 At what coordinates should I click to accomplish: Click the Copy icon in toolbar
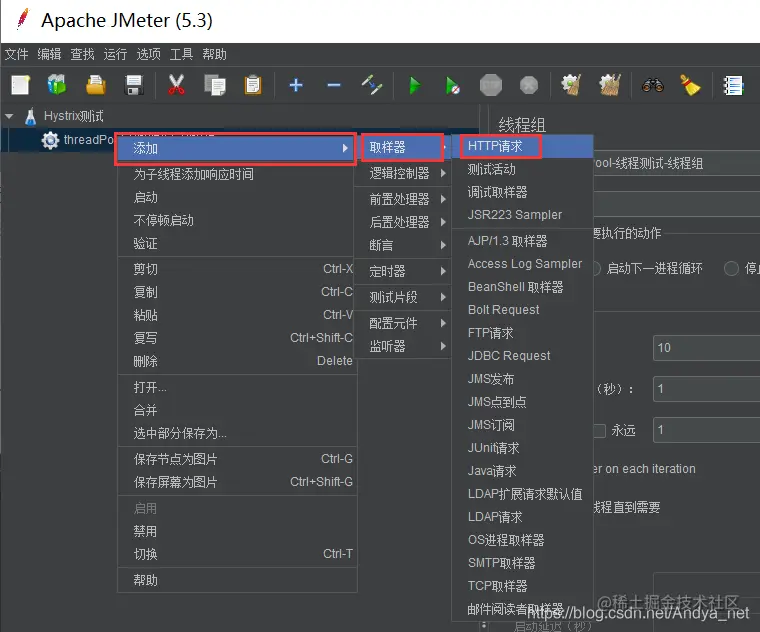(x=215, y=85)
